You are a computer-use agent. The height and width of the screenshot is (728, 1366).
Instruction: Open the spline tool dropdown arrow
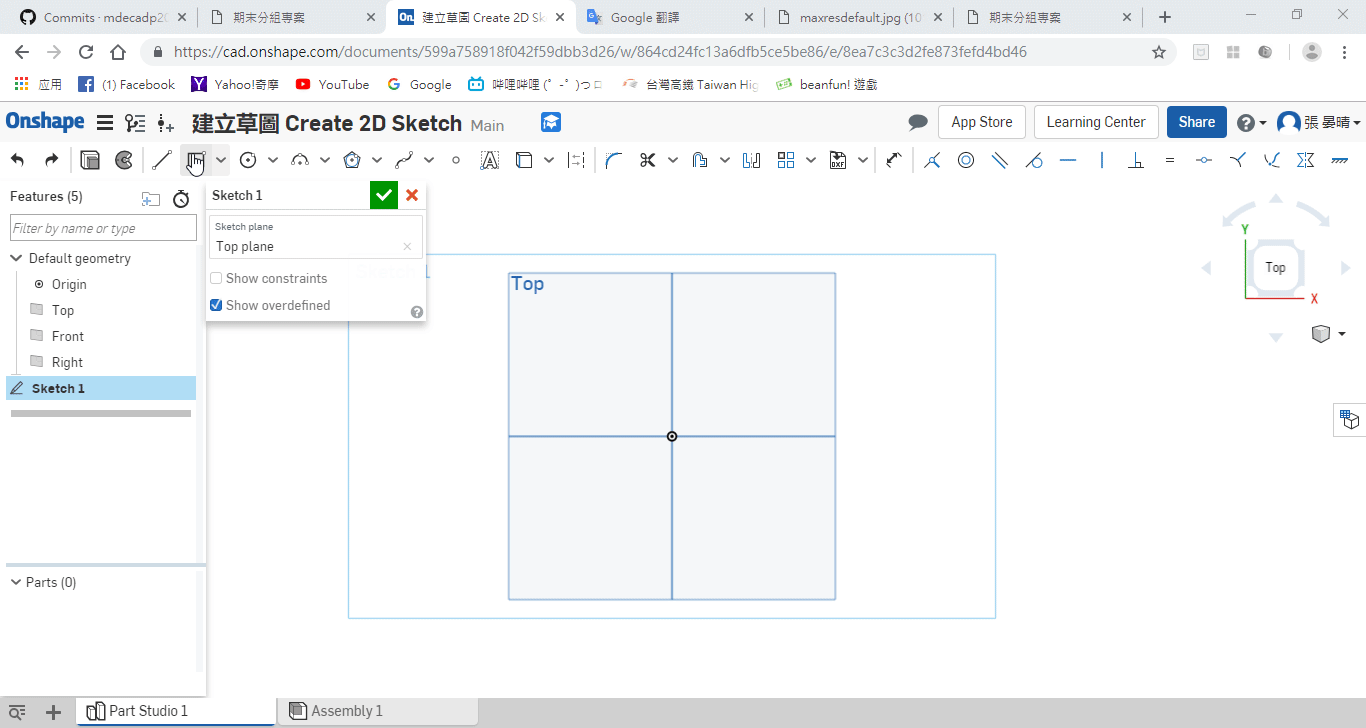(x=429, y=160)
